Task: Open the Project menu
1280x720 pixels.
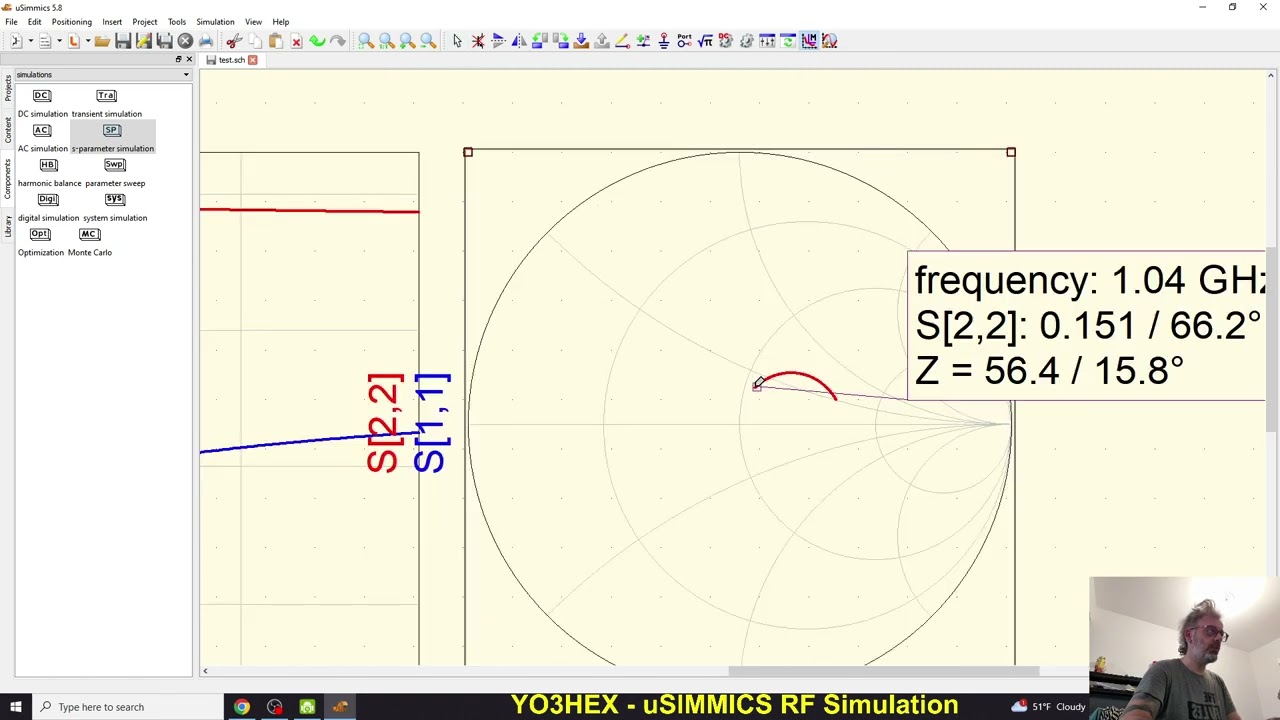Action: coord(145,22)
